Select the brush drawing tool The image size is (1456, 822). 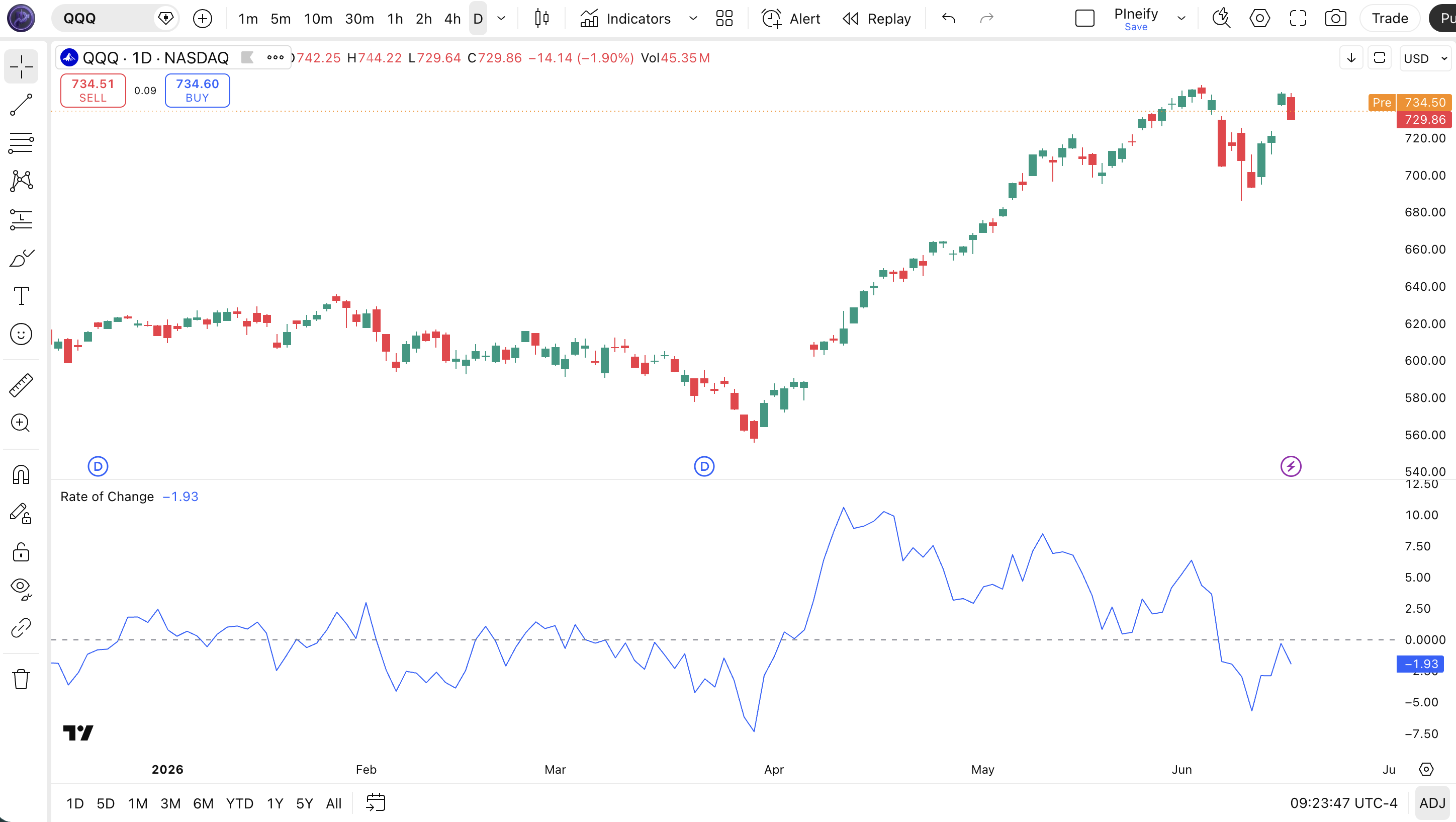click(x=21, y=258)
